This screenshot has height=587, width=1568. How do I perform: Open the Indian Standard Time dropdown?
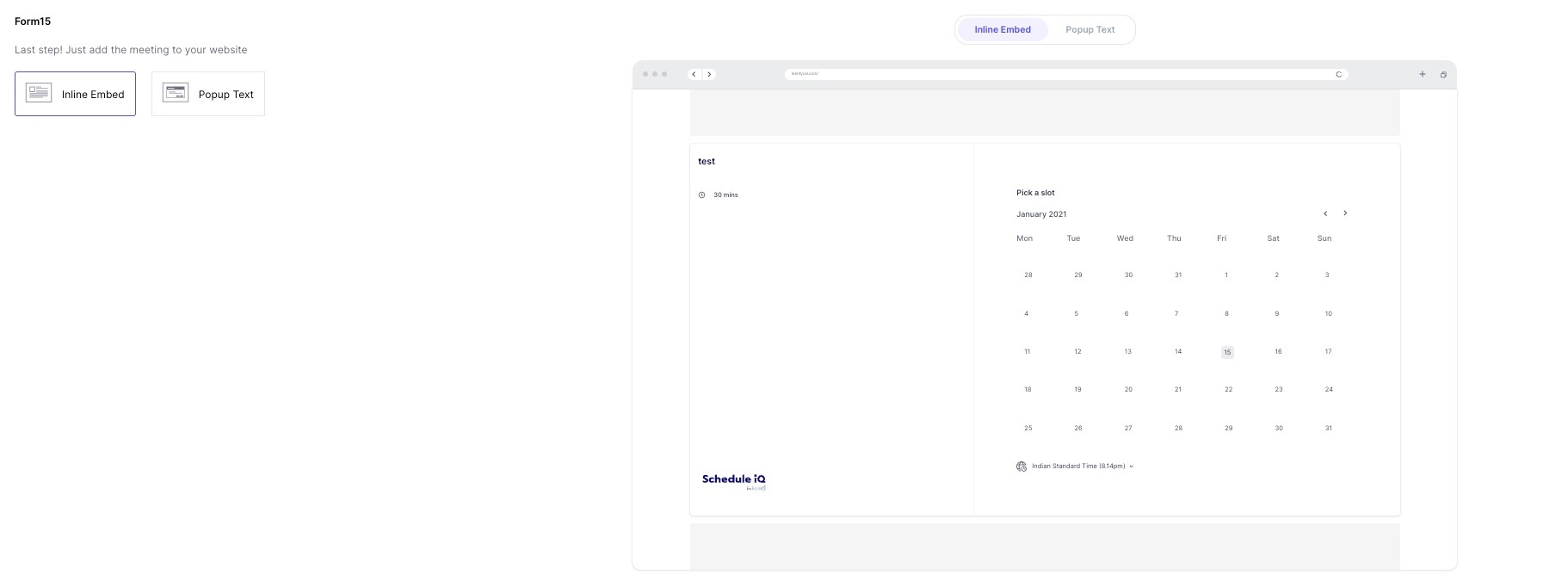point(1083,467)
